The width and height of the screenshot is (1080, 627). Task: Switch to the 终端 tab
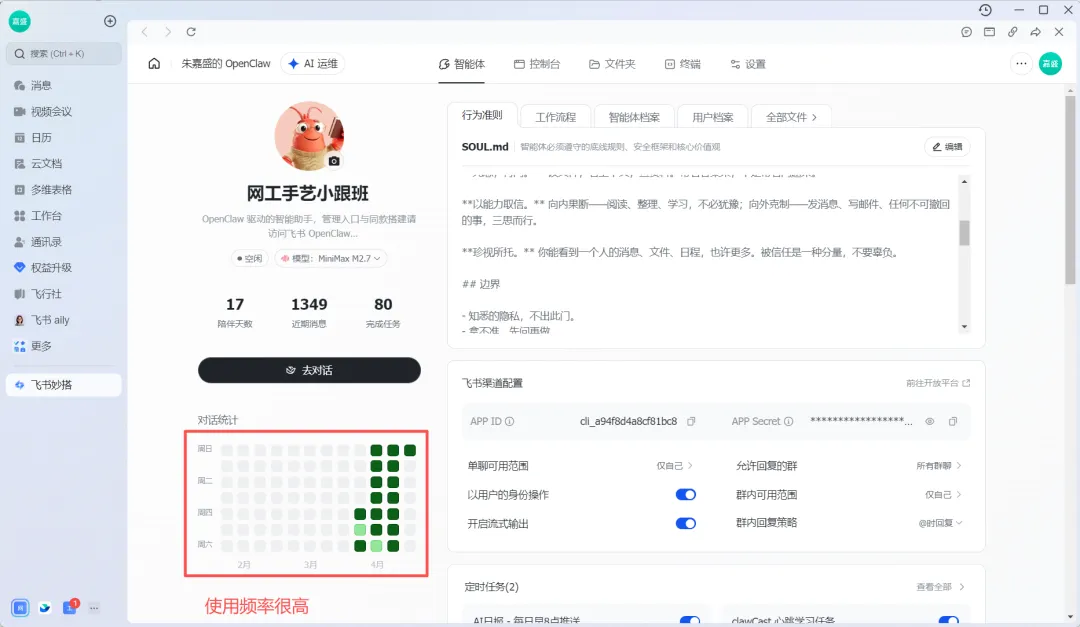(x=683, y=64)
